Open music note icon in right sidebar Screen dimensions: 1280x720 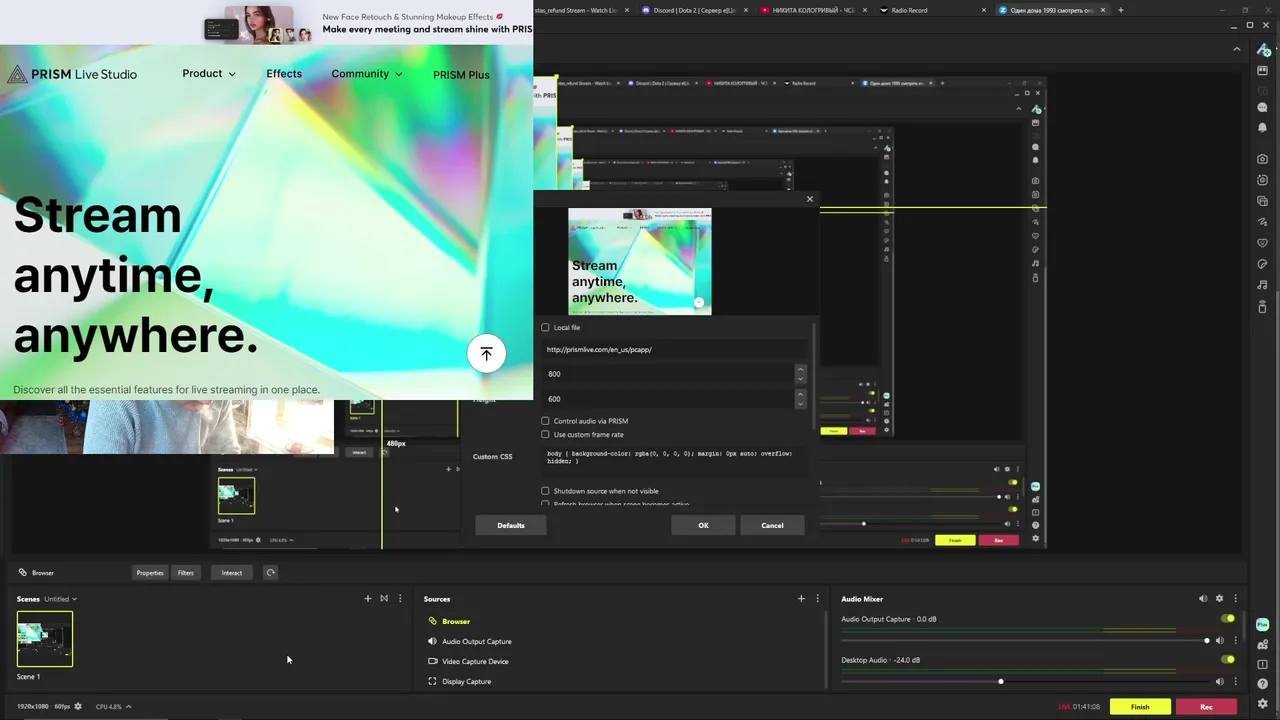(x=1262, y=285)
